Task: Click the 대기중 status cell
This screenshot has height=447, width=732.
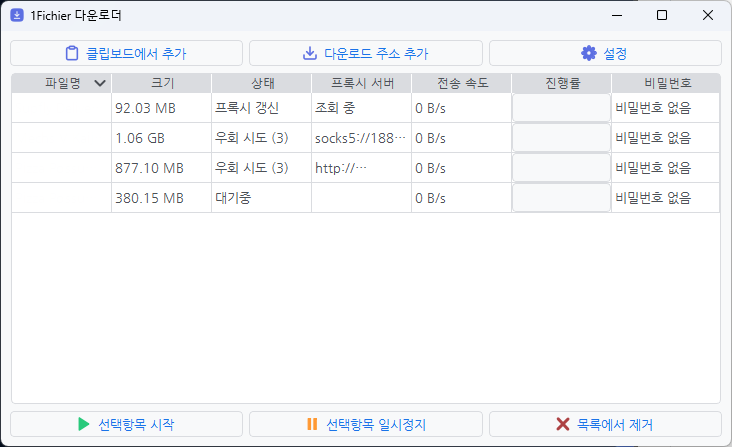Action: click(261, 198)
